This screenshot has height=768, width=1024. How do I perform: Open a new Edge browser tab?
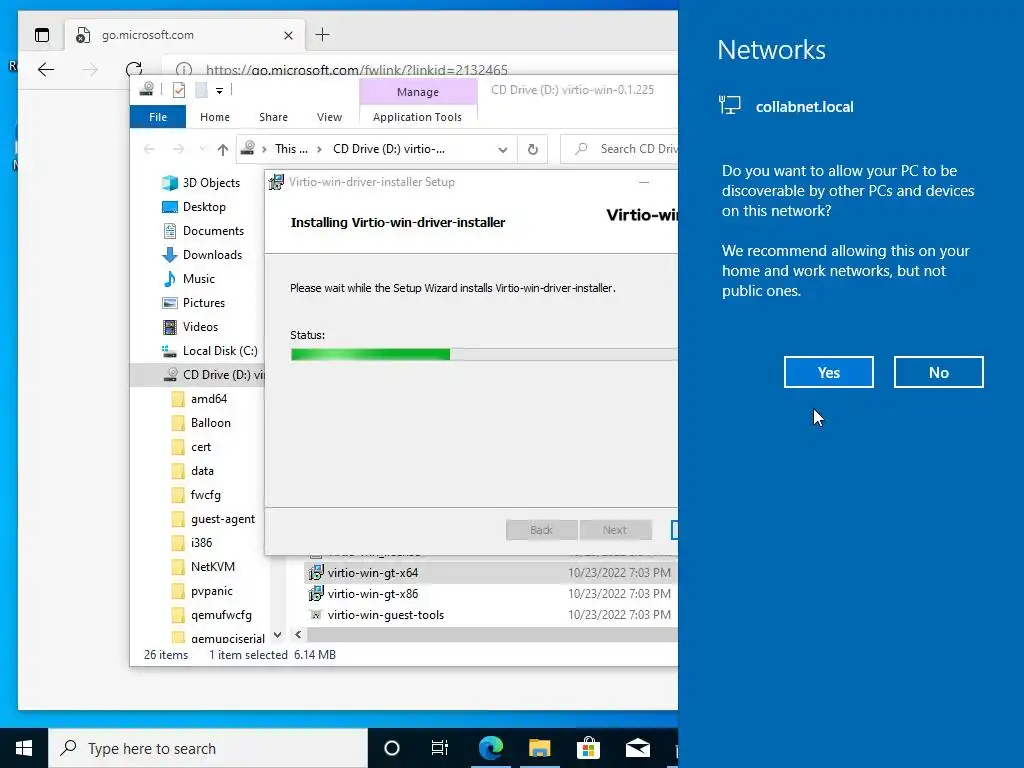[323, 35]
